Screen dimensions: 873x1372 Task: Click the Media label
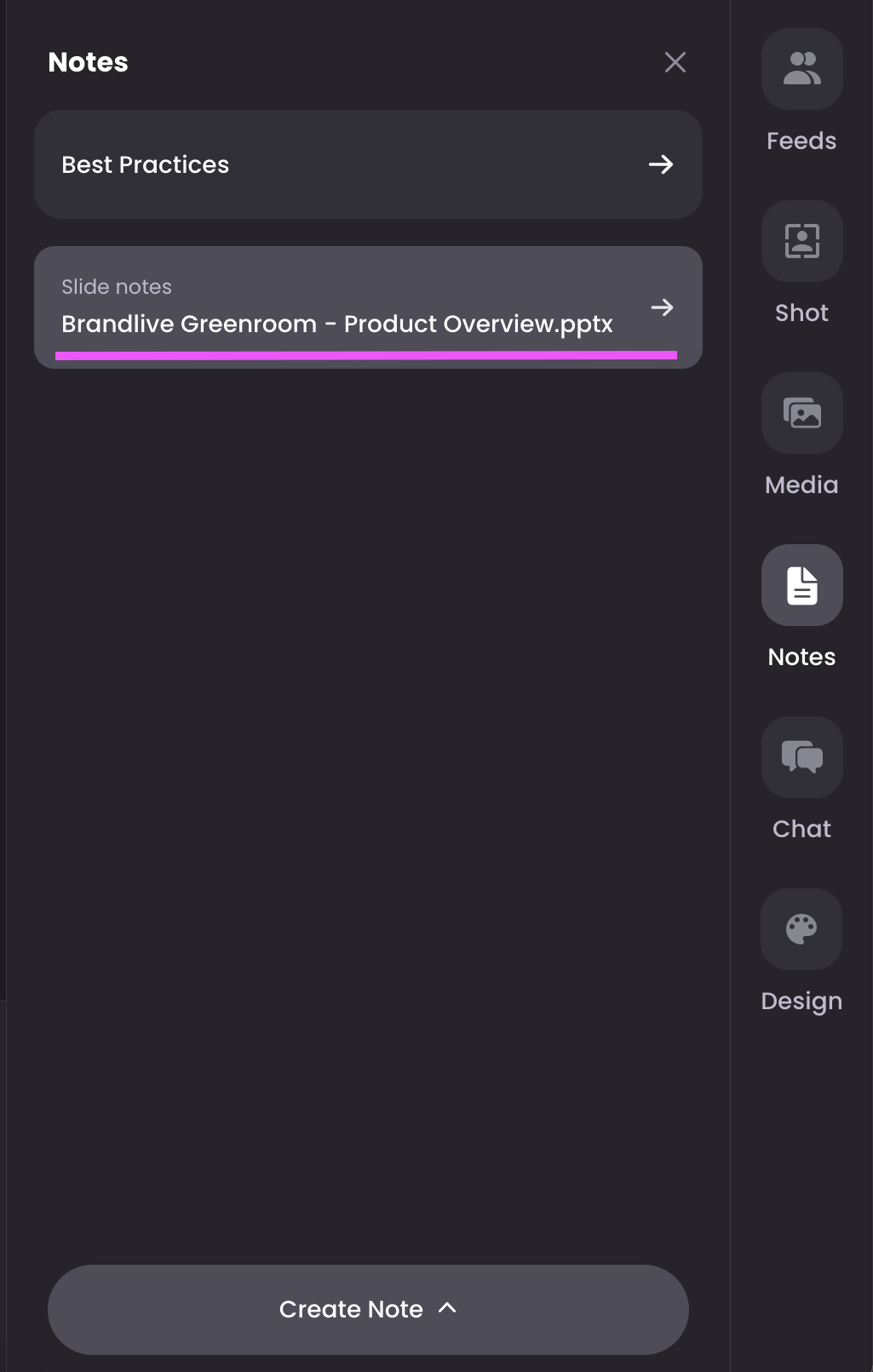tap(801, 485)
